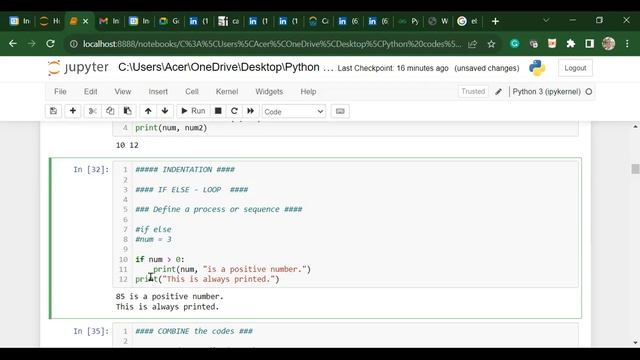Save notebook with the floppy disk icon
Image resolution: width=640 pixels, height=360 pixels.
53,111
